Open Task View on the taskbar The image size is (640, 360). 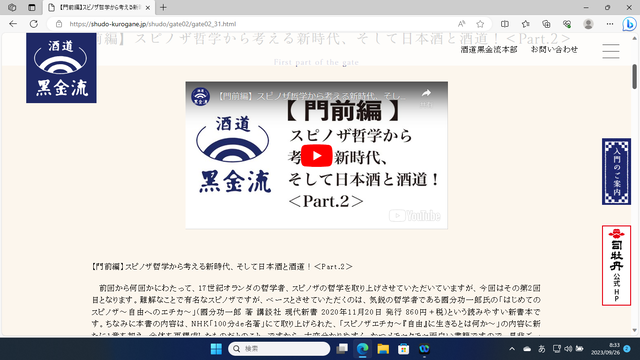click(342, 349)
